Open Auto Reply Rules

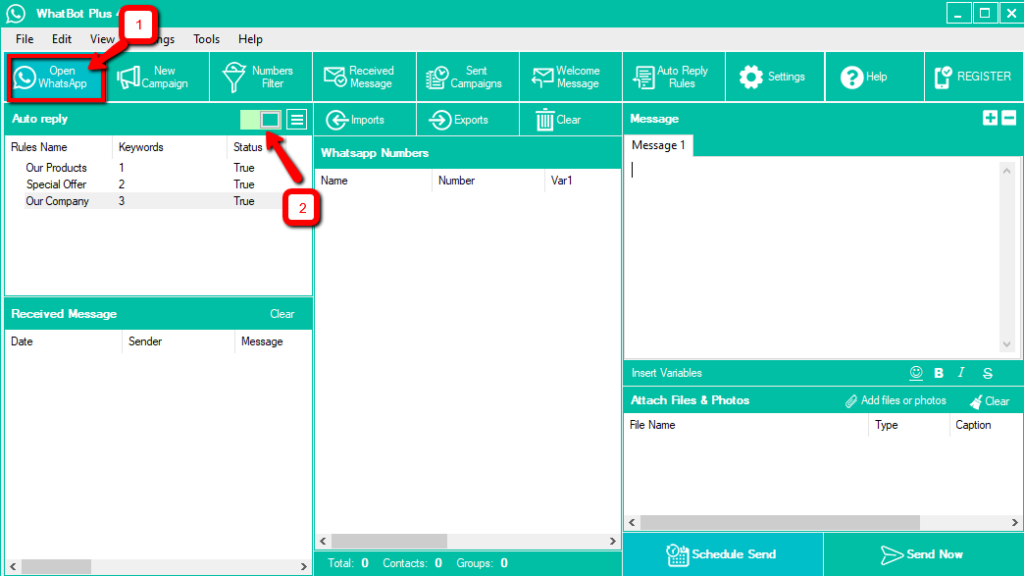click(671, 77)
